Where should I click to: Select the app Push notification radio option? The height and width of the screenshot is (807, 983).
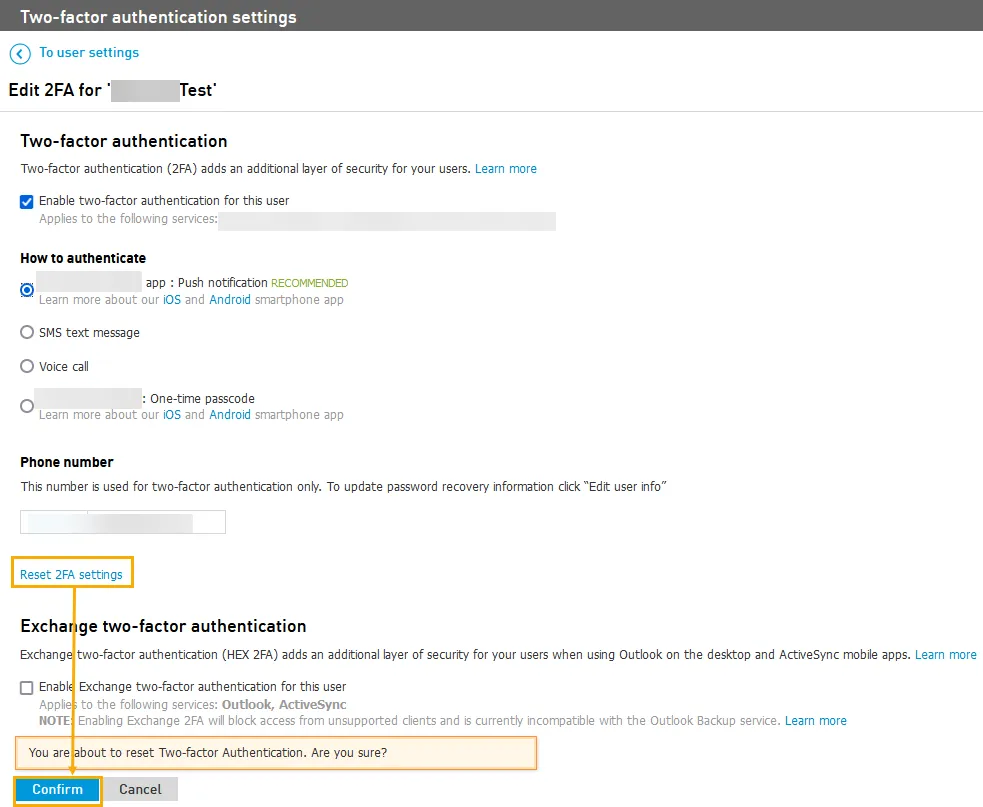pos(27,290)
